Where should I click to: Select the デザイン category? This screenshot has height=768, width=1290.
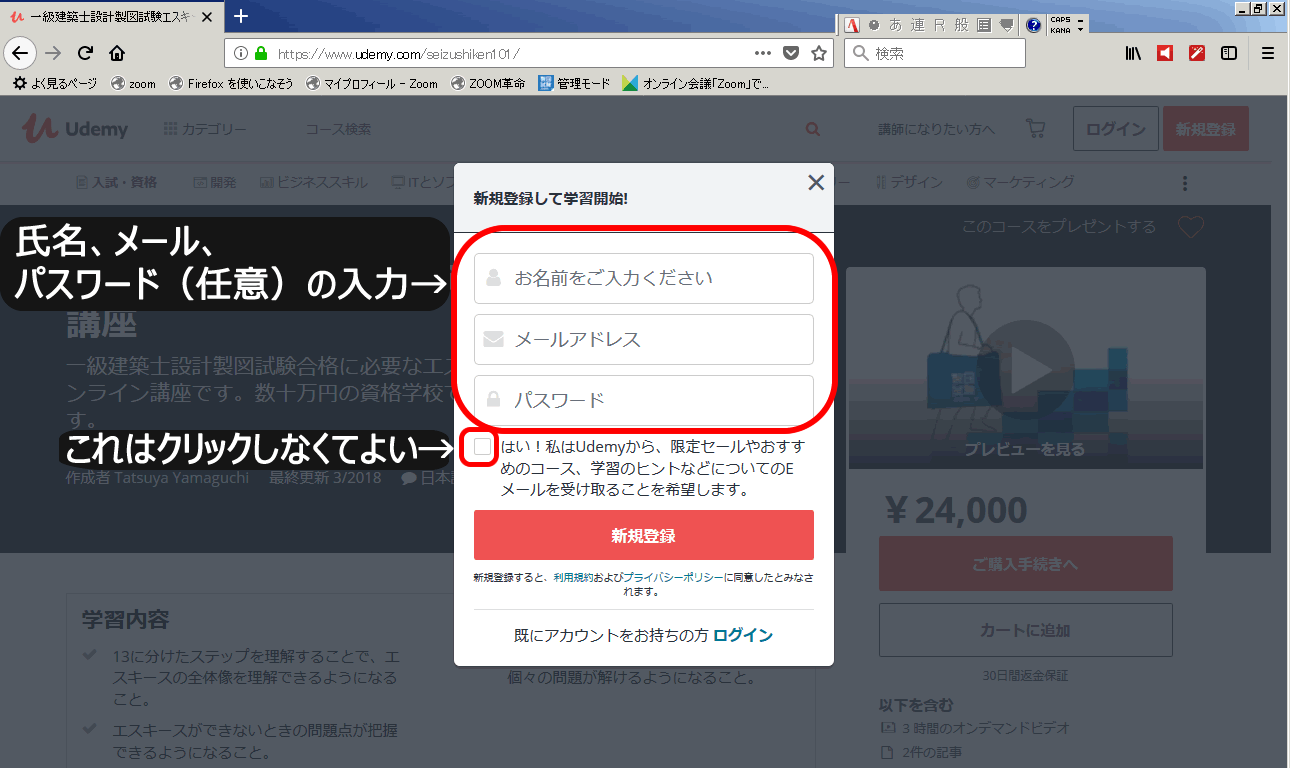pyautogui.click(x=909, y=182)
